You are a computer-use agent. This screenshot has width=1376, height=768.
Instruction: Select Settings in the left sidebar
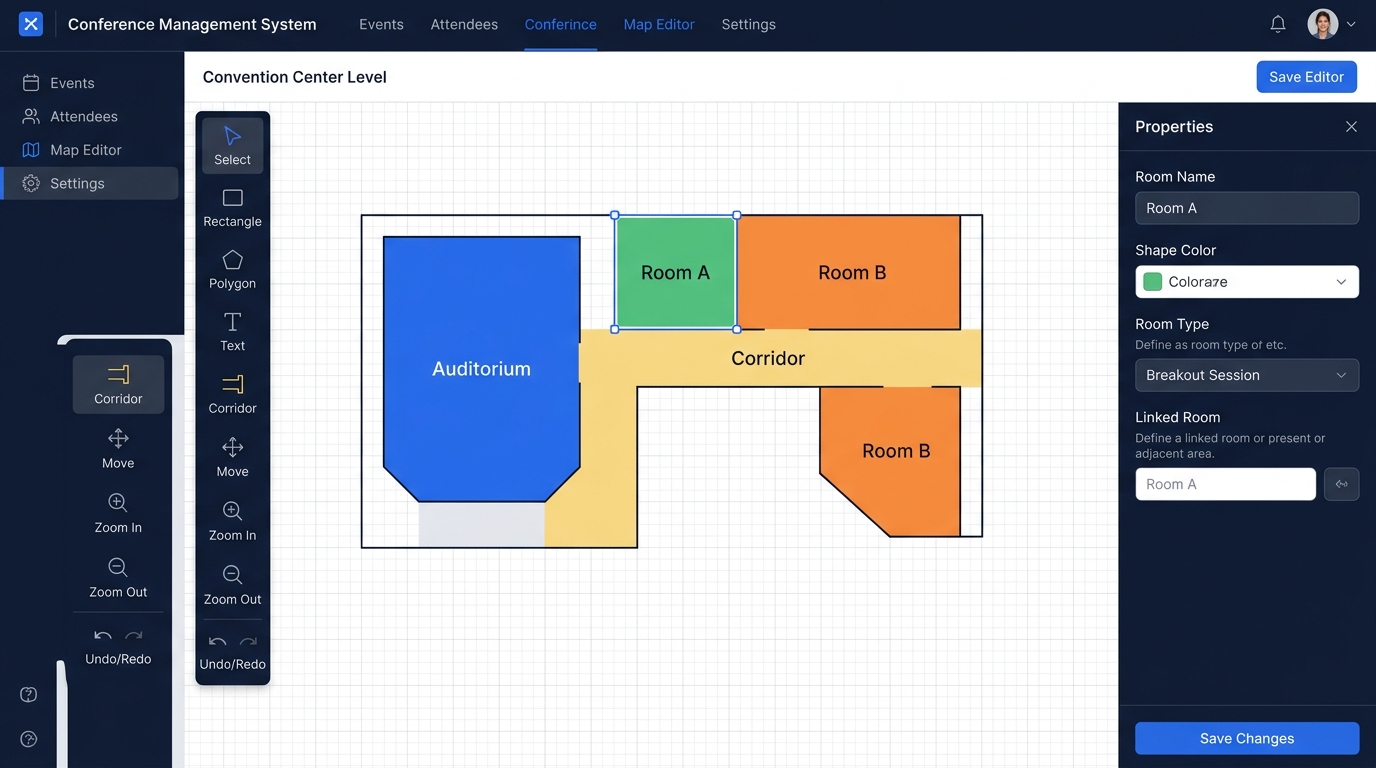point(90,183)
